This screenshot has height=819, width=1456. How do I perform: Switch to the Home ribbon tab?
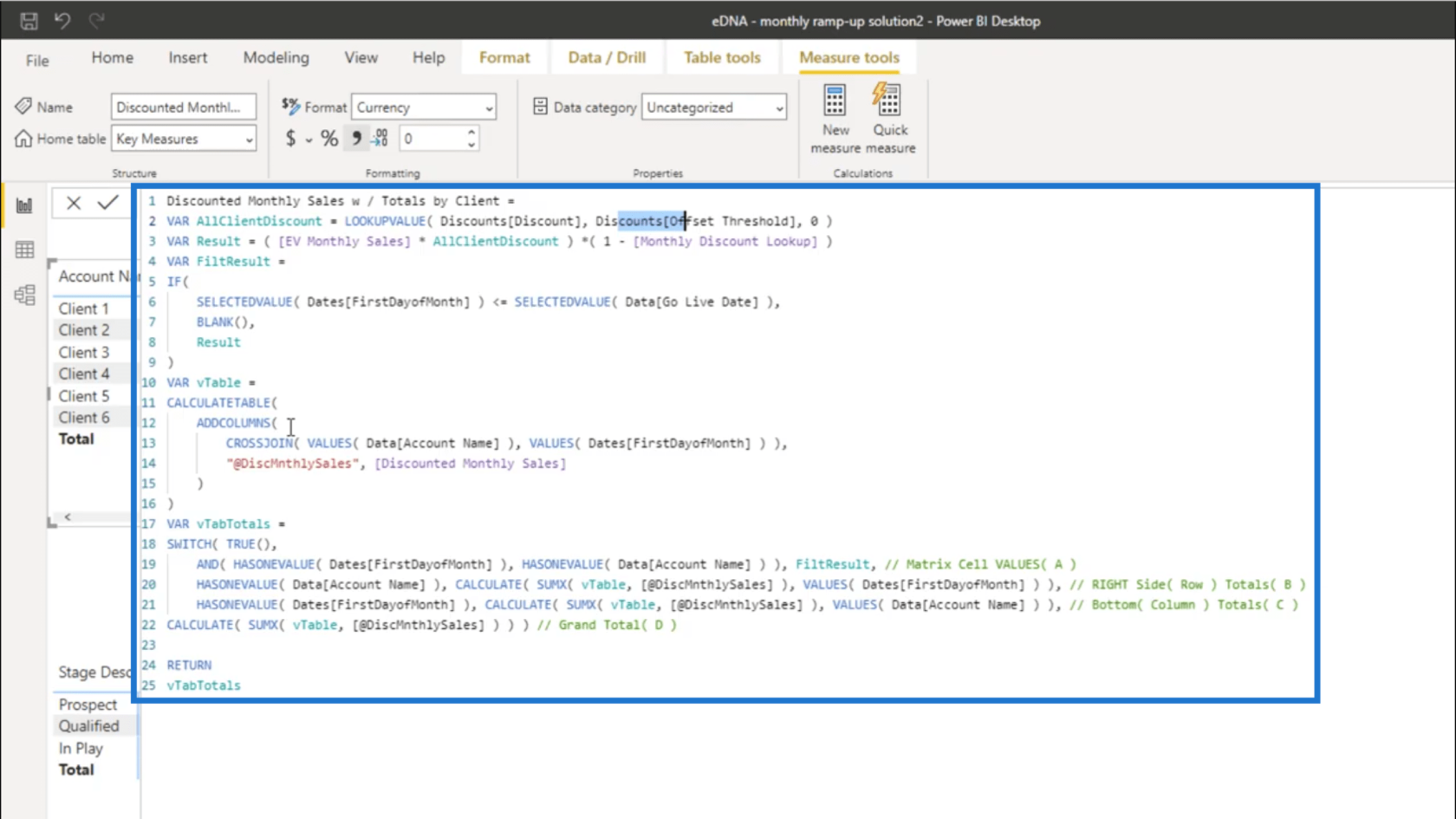113,57
